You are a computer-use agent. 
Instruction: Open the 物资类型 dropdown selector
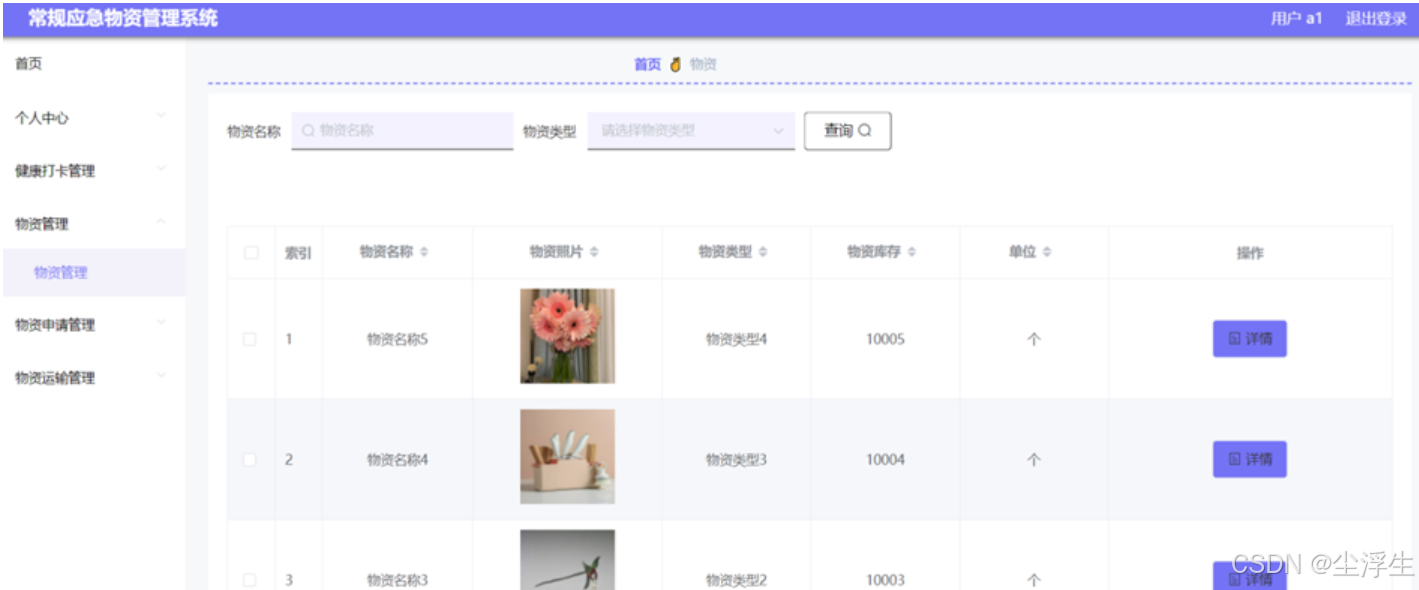tap(691, 130)
